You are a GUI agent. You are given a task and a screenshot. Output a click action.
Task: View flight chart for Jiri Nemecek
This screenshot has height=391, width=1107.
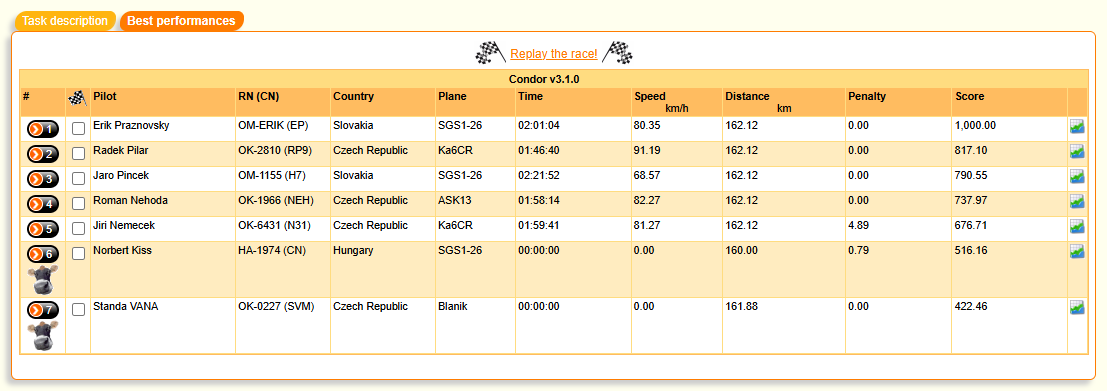[x=1077, y=227]
